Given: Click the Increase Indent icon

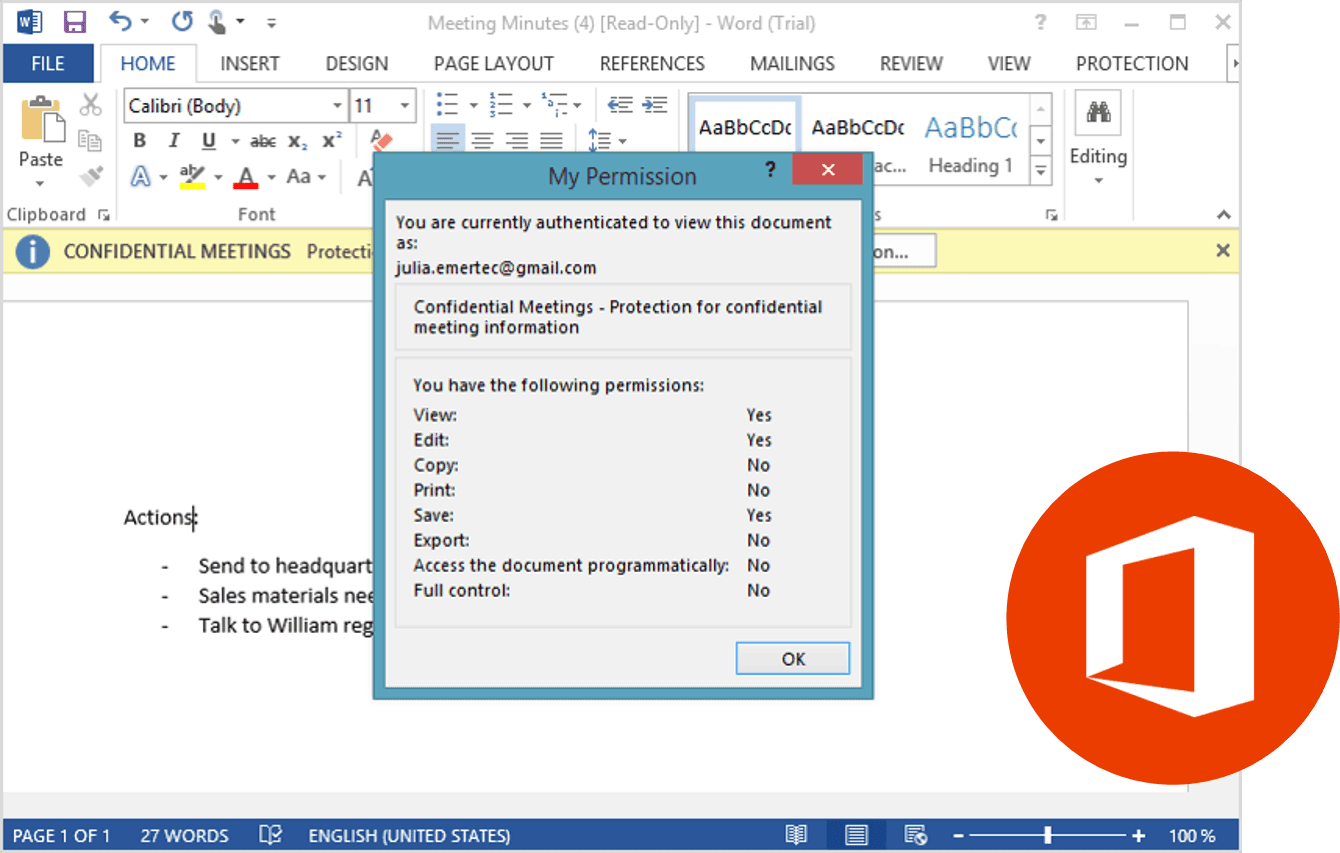Looking at the screenshot, I should [x=655, y=104].
